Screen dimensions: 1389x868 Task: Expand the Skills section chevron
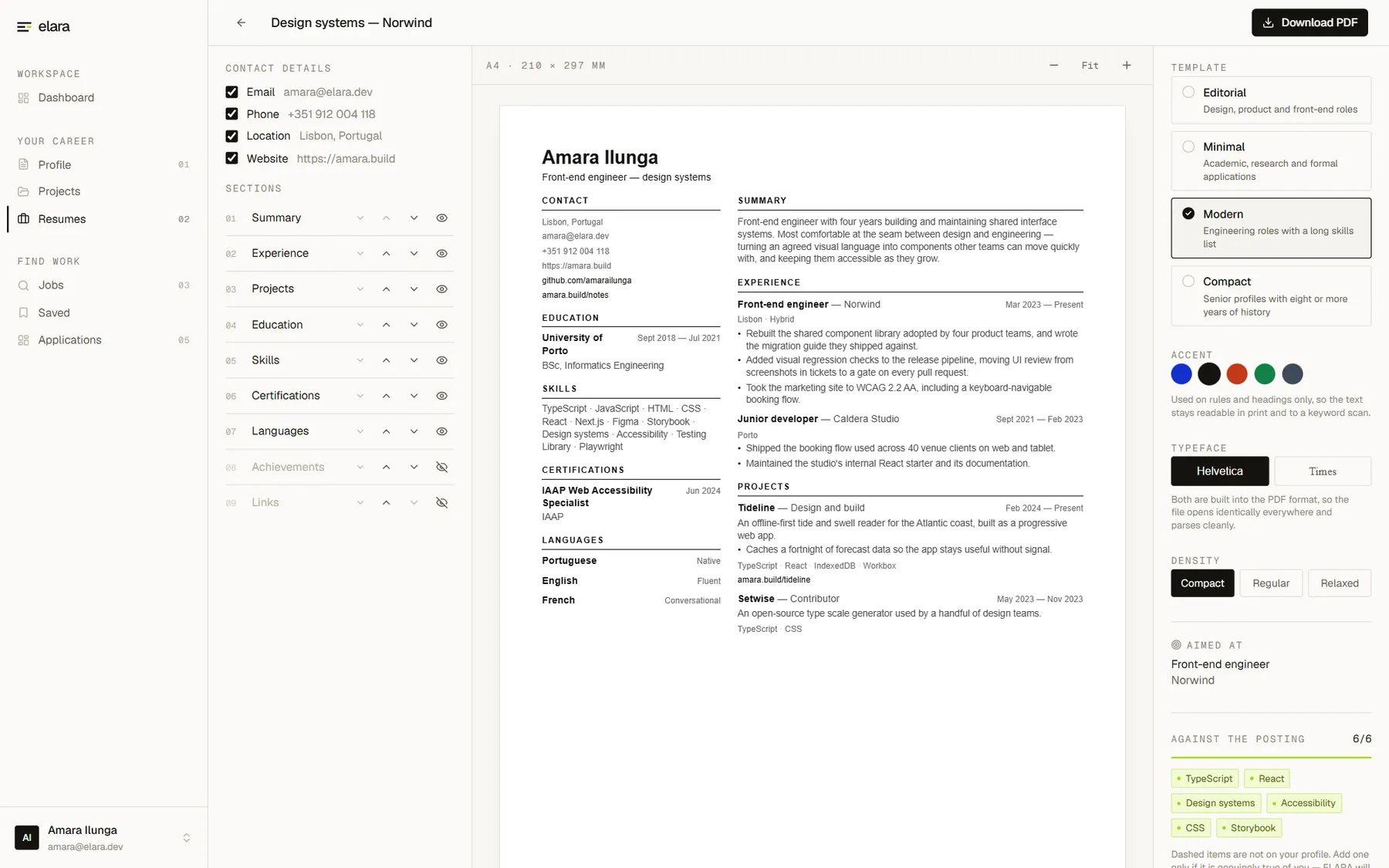coord(360,360)
